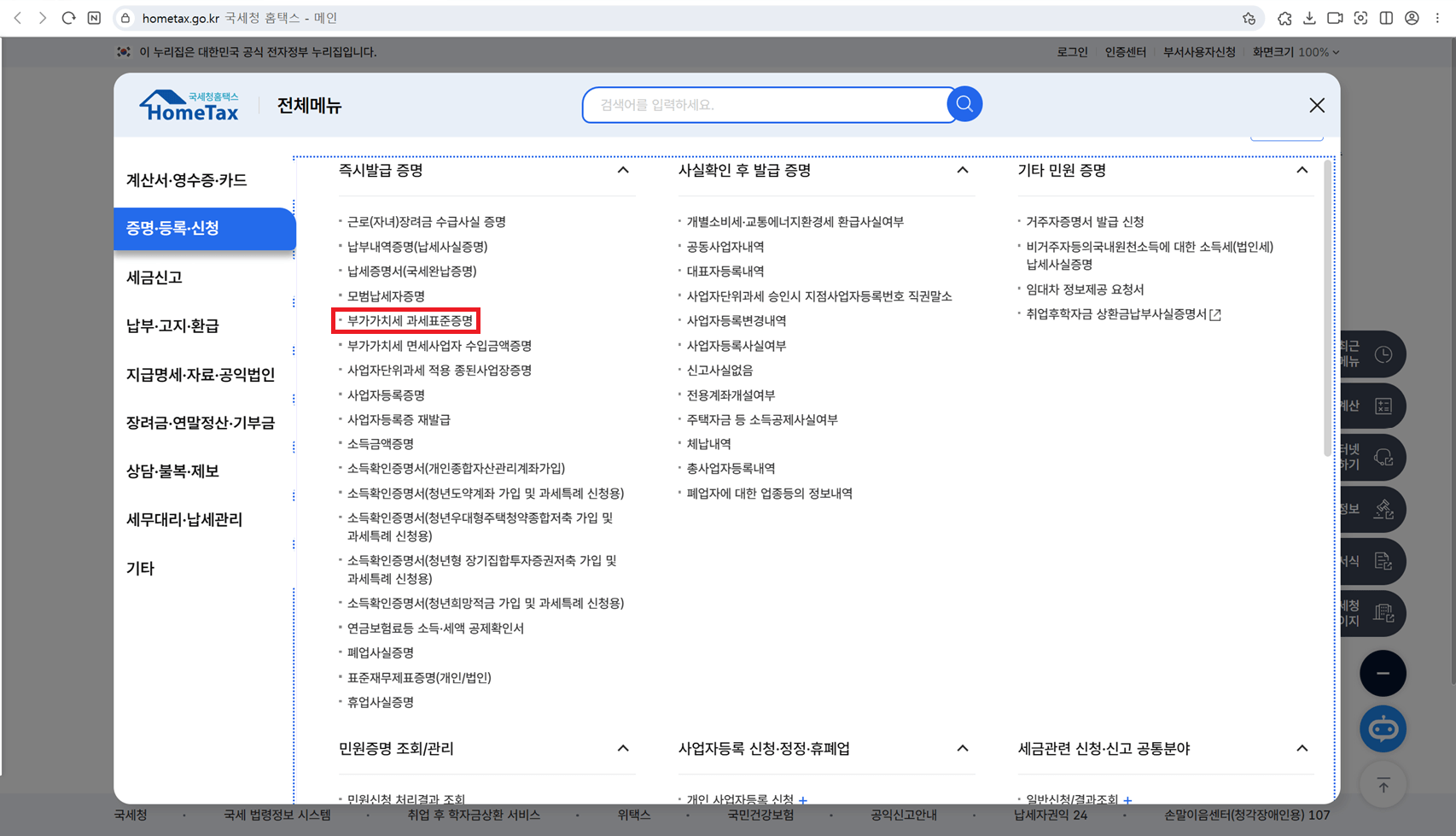Click the search magnifier in the search bar
This screenshot has height=836, width=1456.
[964, 104]
